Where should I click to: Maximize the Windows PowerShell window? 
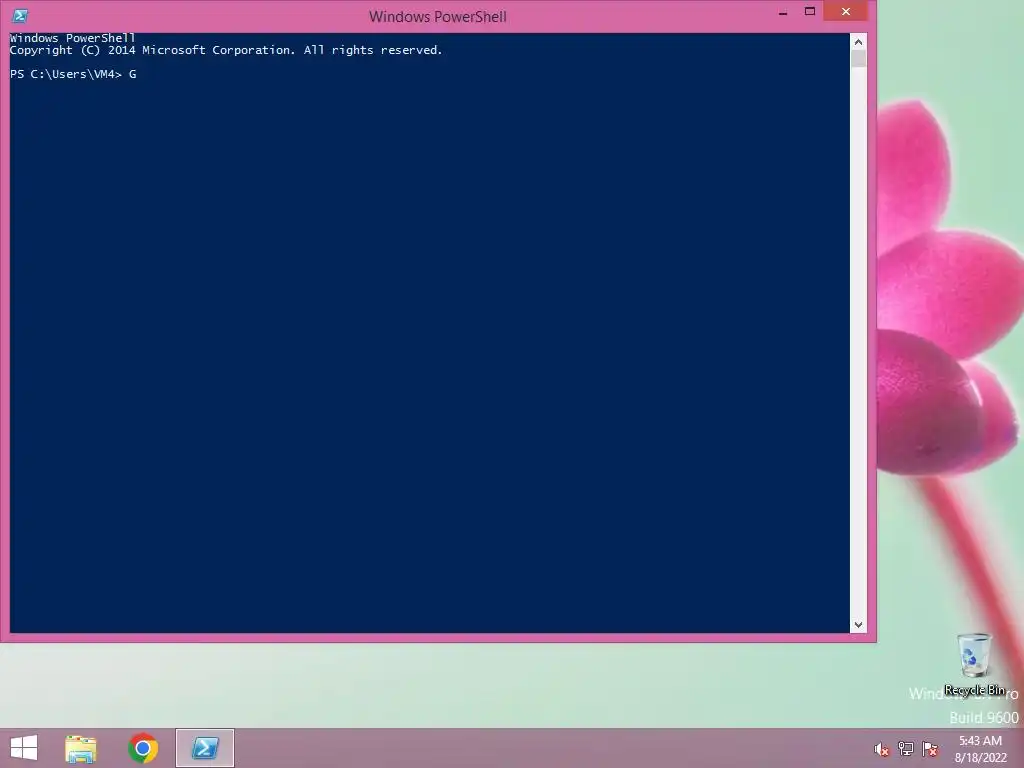coord(810,12)
